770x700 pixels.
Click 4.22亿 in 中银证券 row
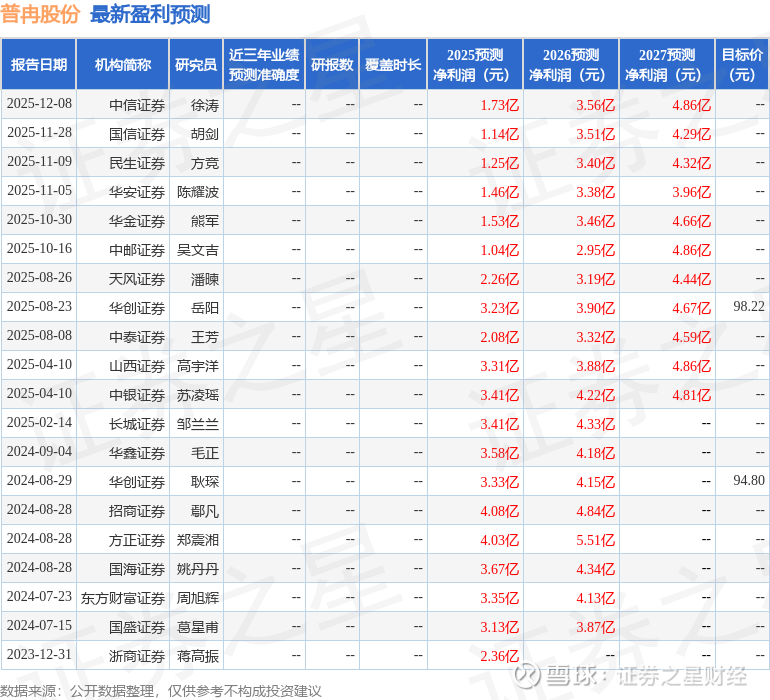point(596,395)
